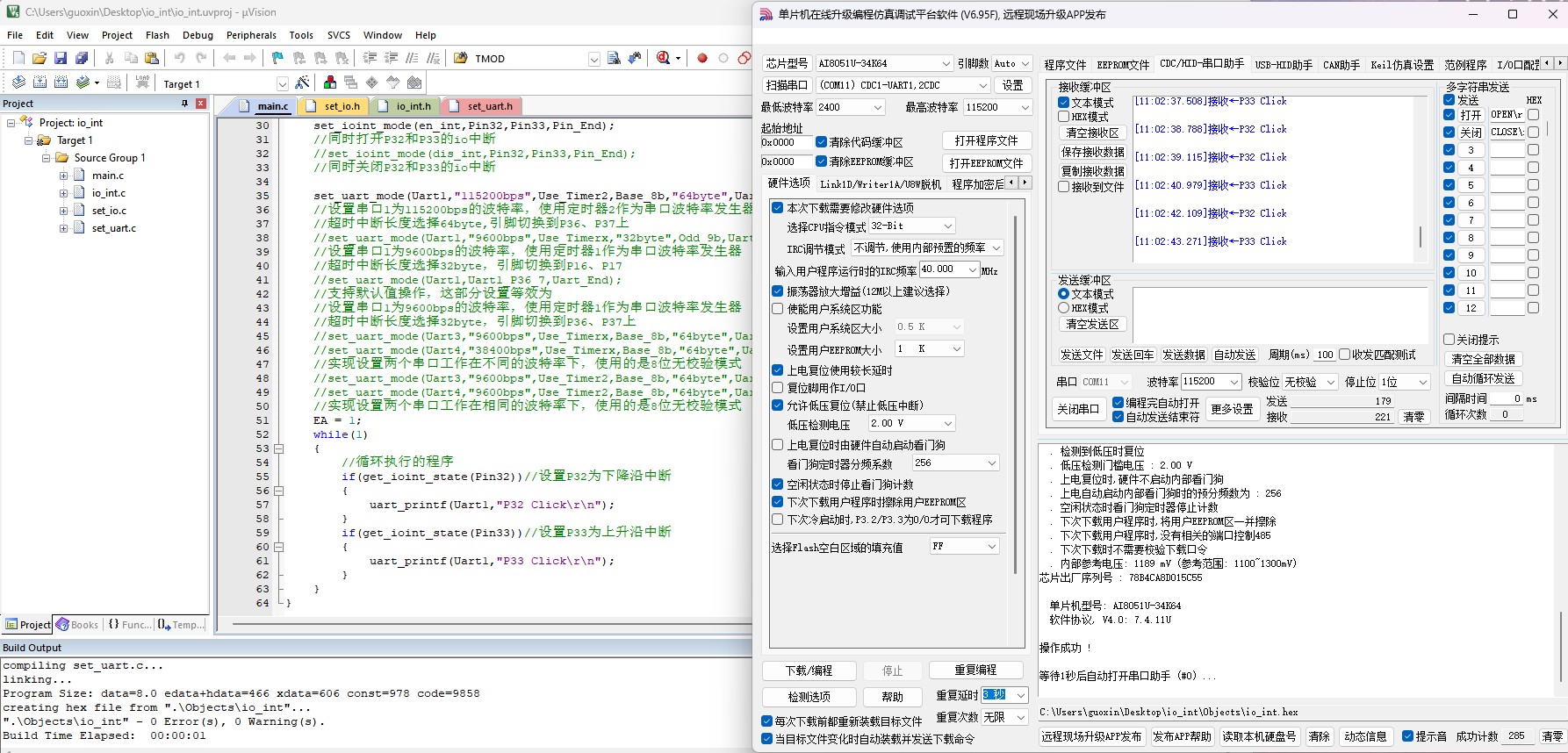Click the 周期(ms) 100 input field
Screen dimensions: 1568x753
pyautogui.click(x=1325, y=355)
